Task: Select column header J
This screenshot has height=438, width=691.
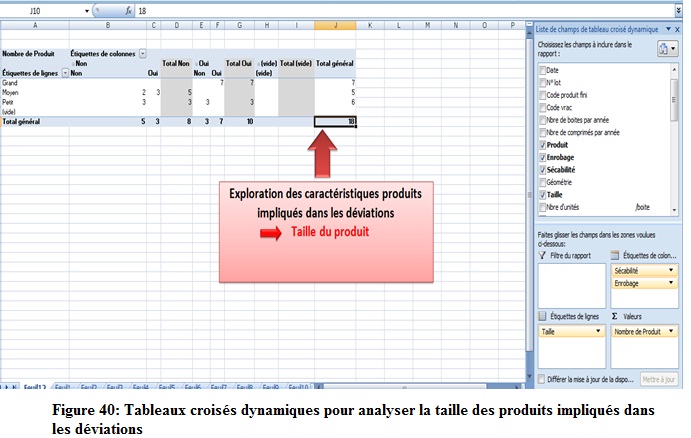Action: (x=335, y=26)
